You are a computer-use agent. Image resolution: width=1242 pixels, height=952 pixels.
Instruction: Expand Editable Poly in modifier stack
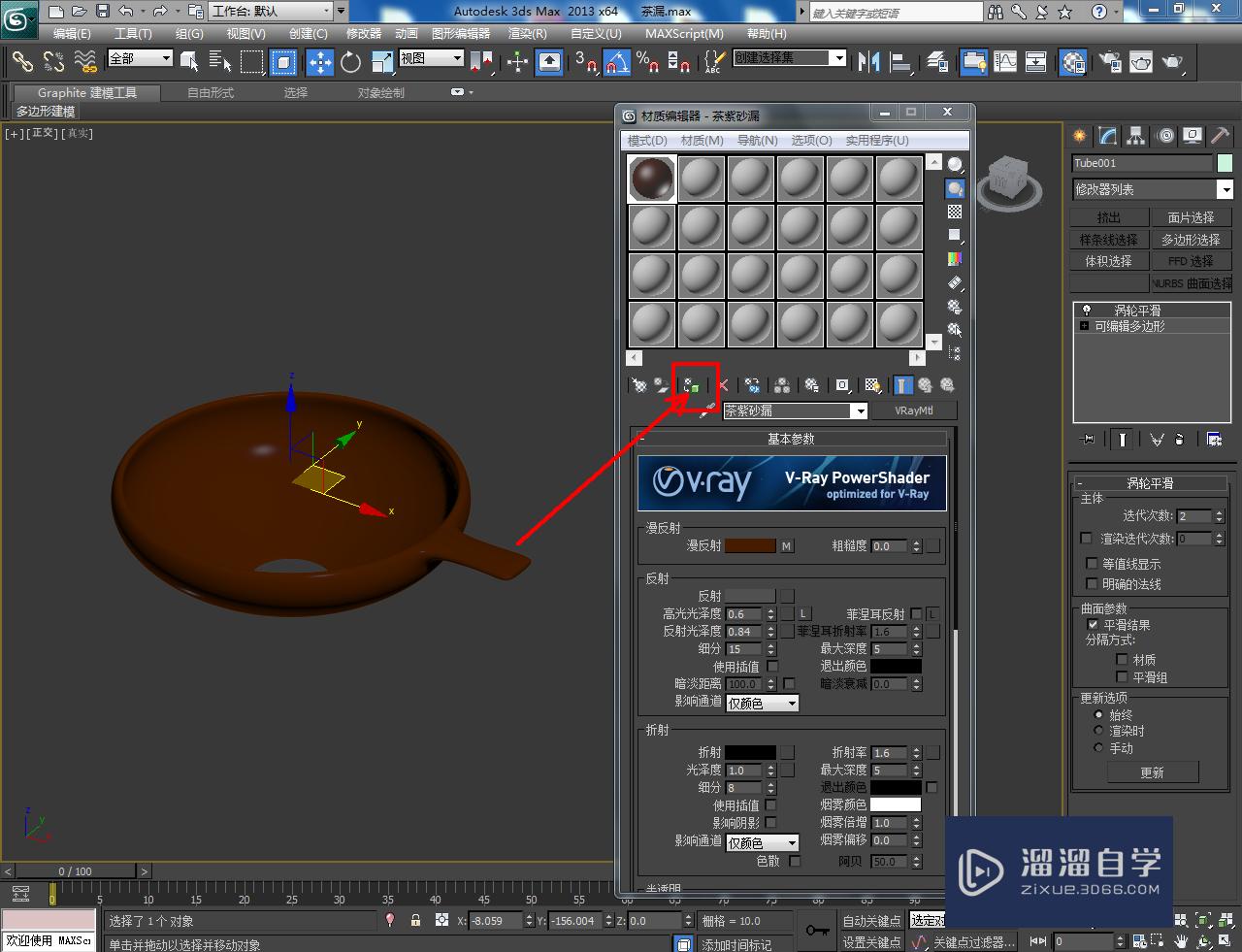1084,326
